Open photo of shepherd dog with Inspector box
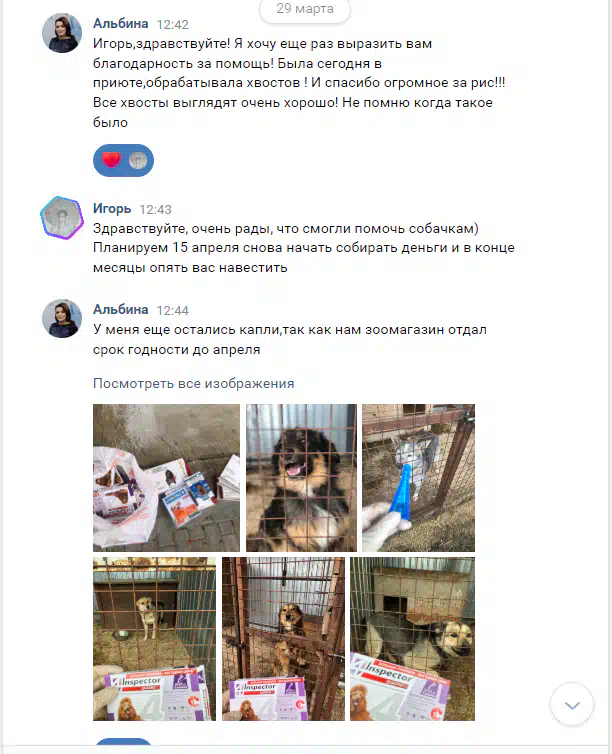 pyautogui.click(x=412, y=639)
